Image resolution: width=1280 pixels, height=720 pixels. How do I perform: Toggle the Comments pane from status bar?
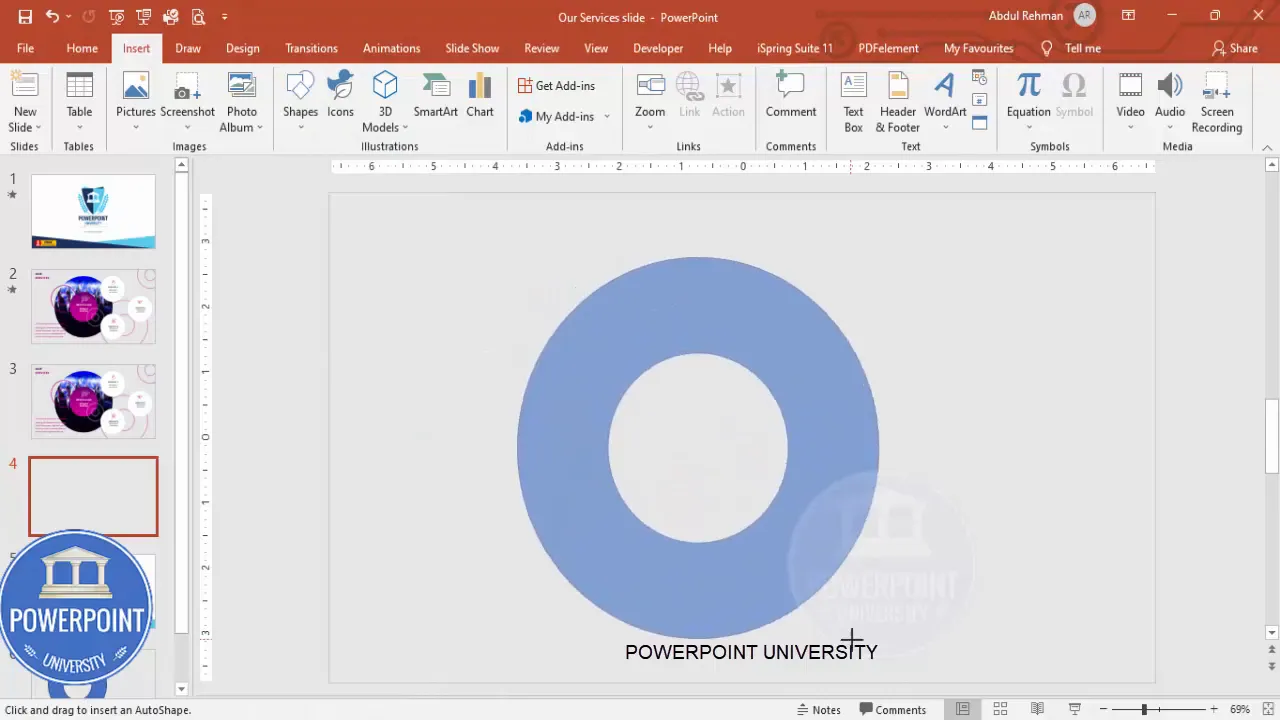pos(893,709)
